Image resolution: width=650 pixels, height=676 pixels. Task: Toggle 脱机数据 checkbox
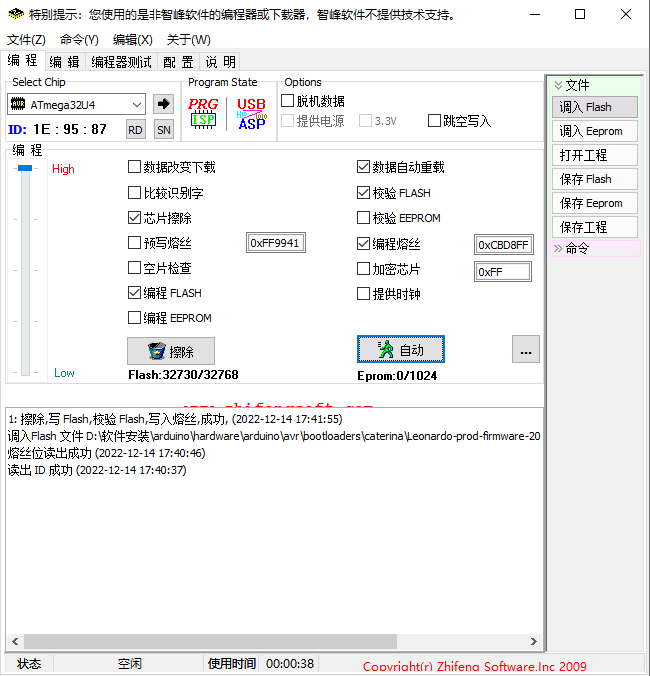(x=288, y=101)
